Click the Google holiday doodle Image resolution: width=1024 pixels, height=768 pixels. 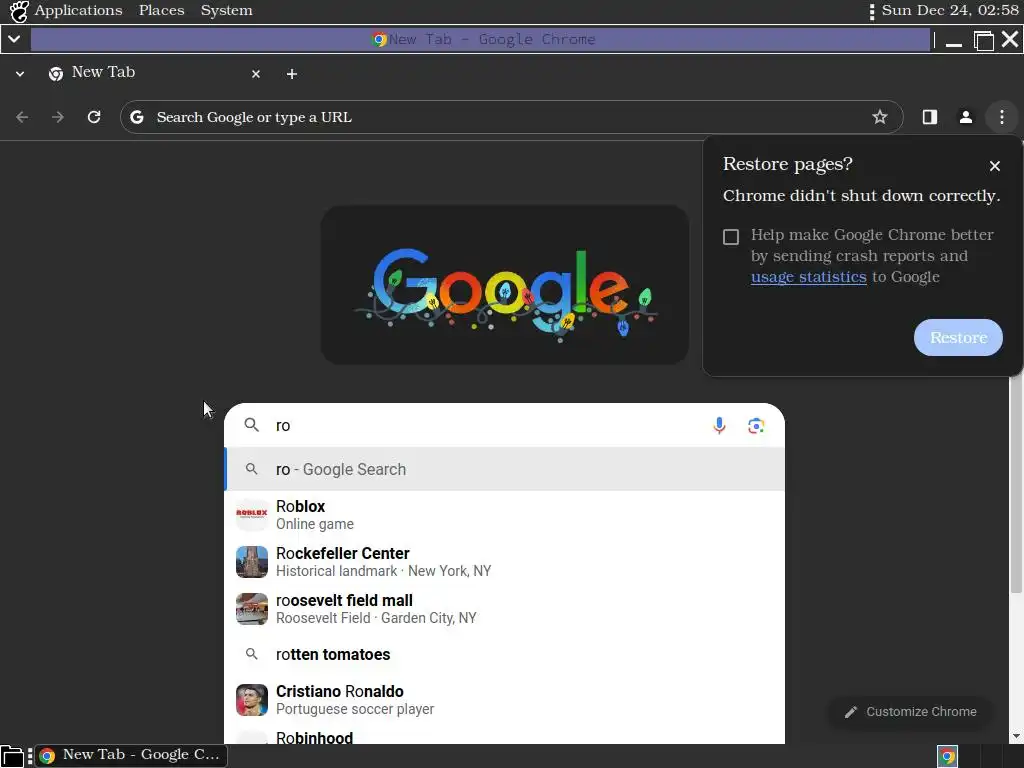[x=505, y=285]
